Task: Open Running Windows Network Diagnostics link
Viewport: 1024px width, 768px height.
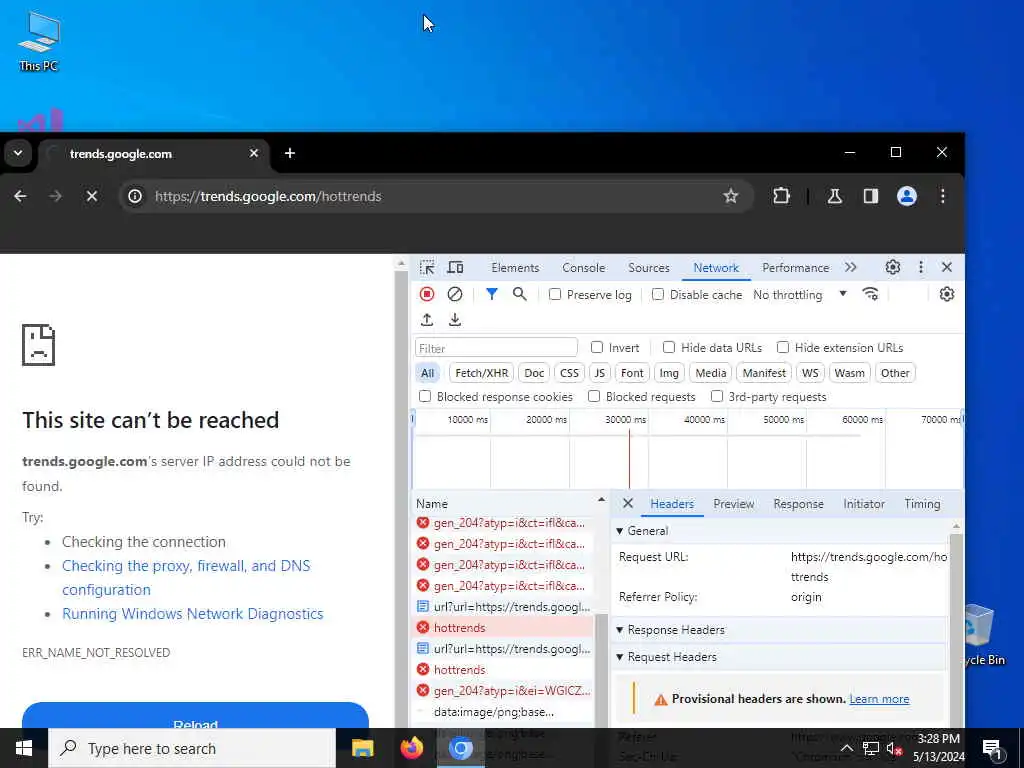Action: tap(193, 614)
